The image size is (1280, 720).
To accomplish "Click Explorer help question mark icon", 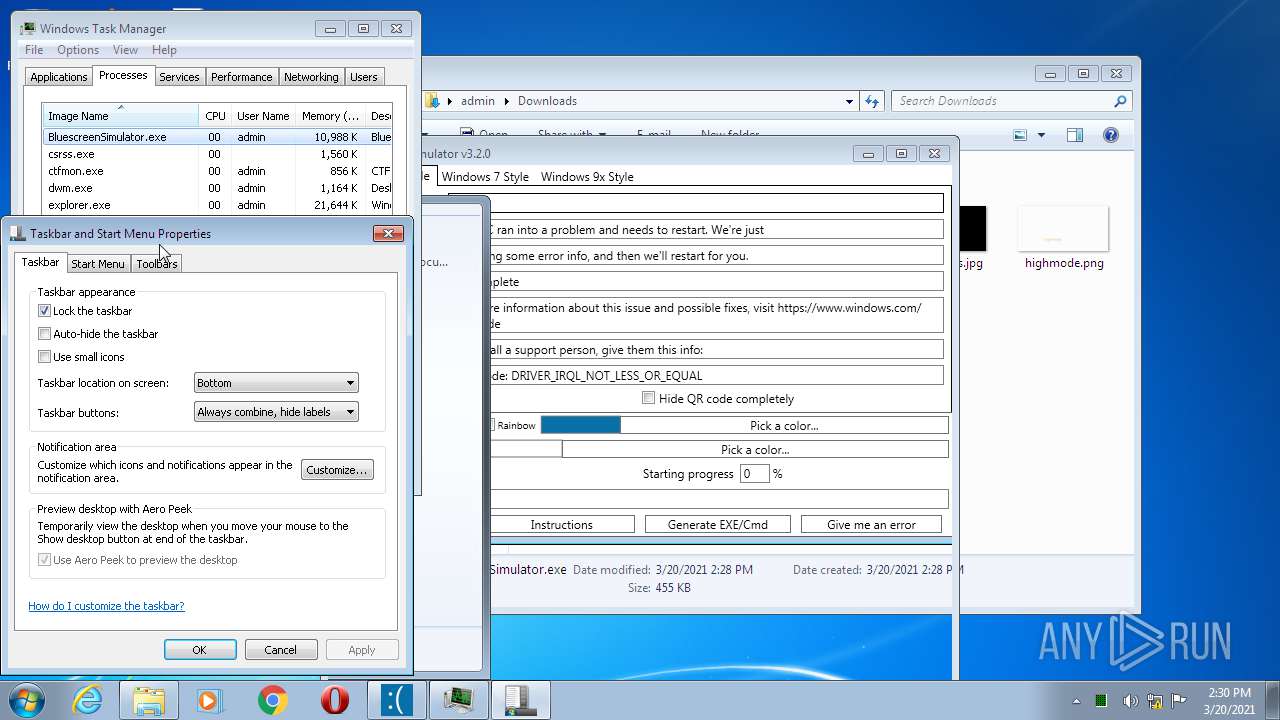I will click(1110, 135).
